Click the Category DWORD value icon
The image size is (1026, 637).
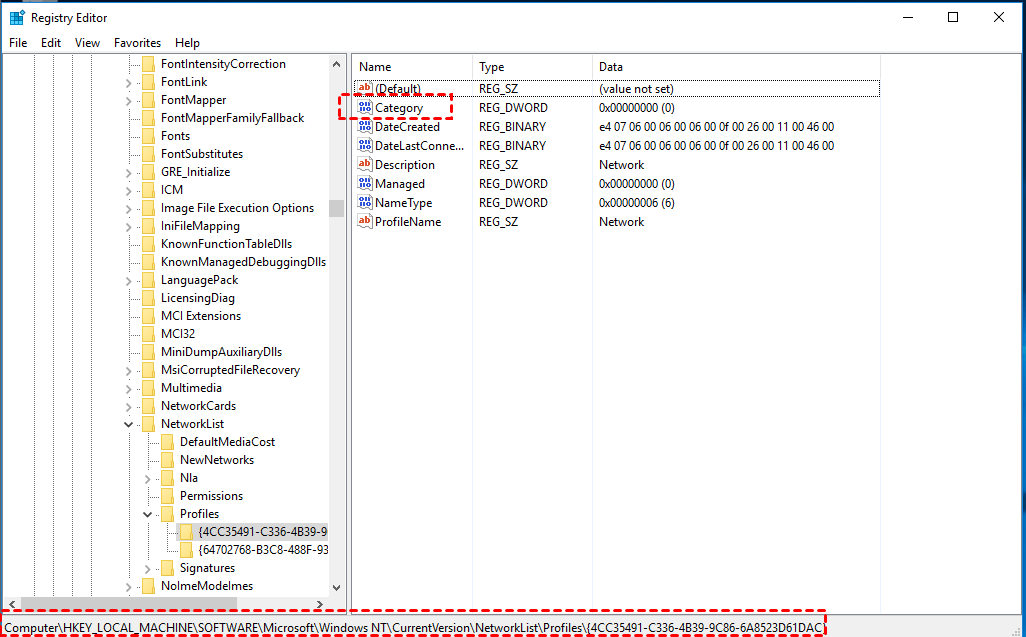tap(365, 108)
